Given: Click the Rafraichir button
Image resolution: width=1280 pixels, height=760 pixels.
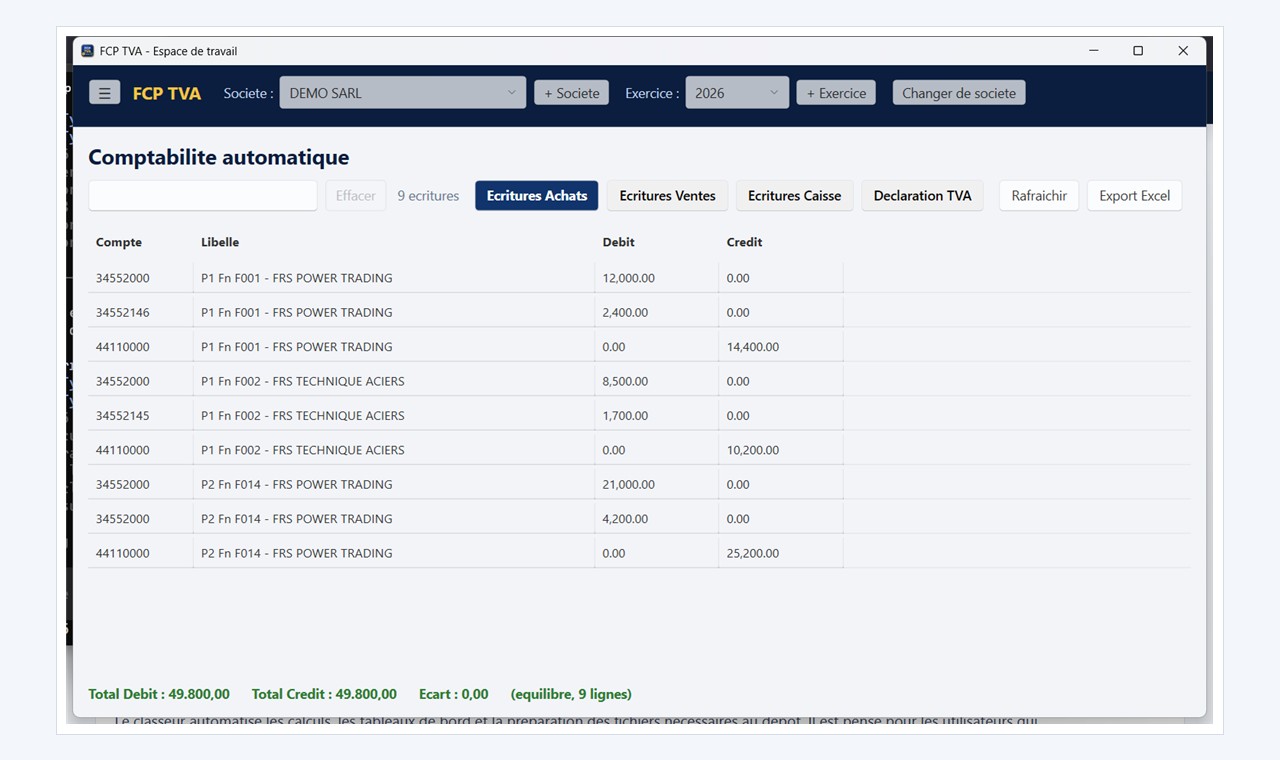Looking at the screenshot, I should click(1039, 196).
